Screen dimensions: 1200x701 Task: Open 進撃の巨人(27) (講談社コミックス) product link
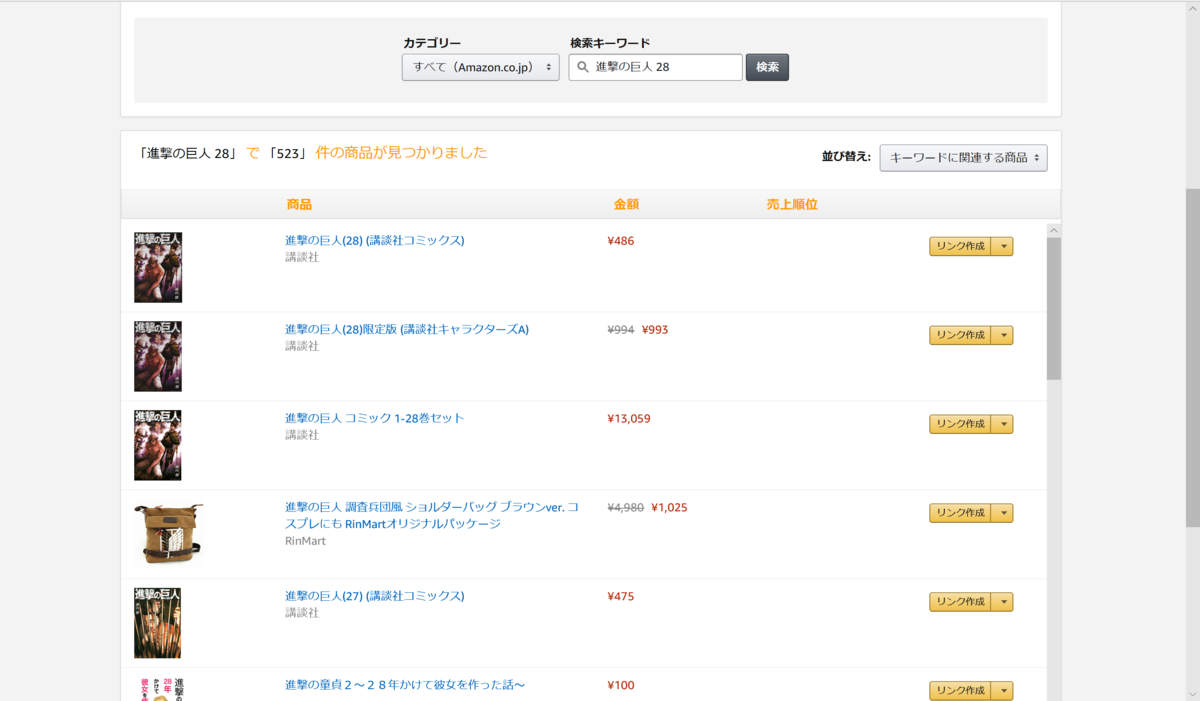(x=375, y=596)
